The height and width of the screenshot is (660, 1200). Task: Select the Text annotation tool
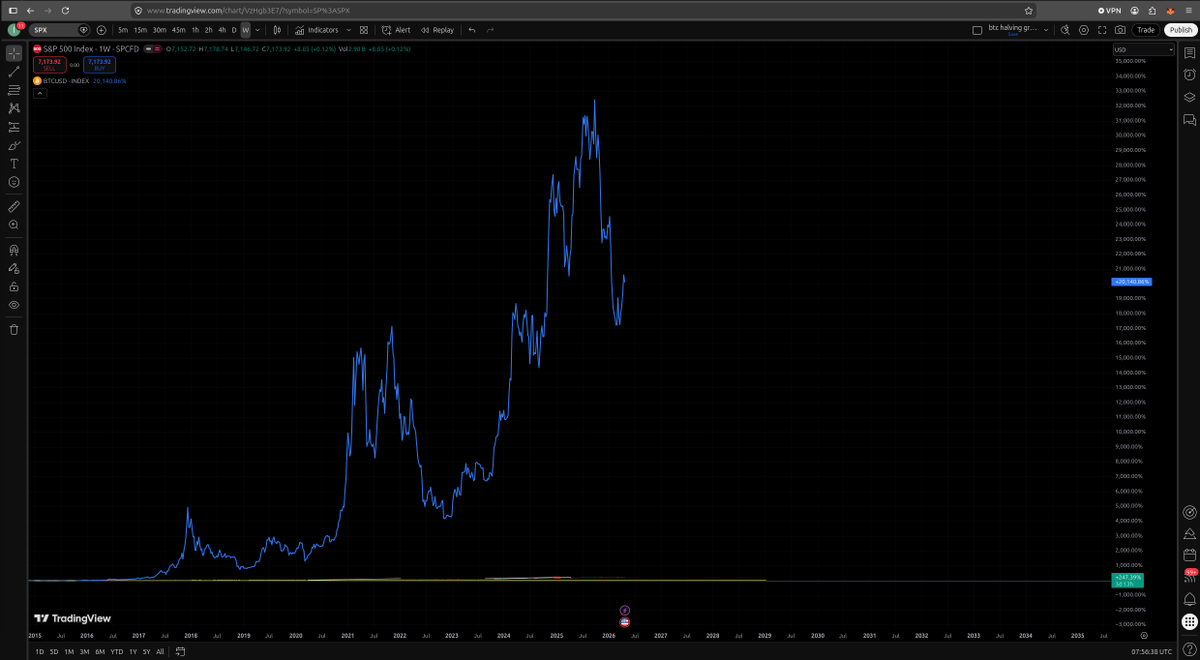point(14,163)
